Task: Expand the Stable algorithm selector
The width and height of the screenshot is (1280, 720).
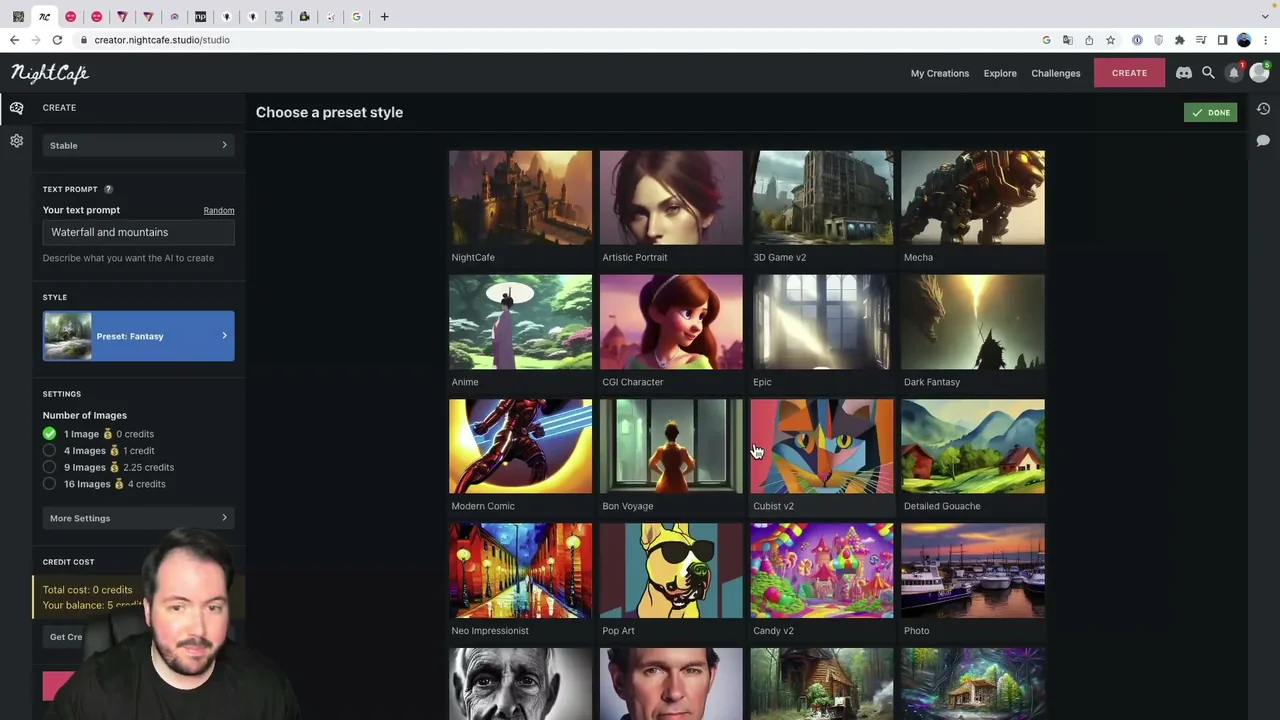Action: (138, 146)
